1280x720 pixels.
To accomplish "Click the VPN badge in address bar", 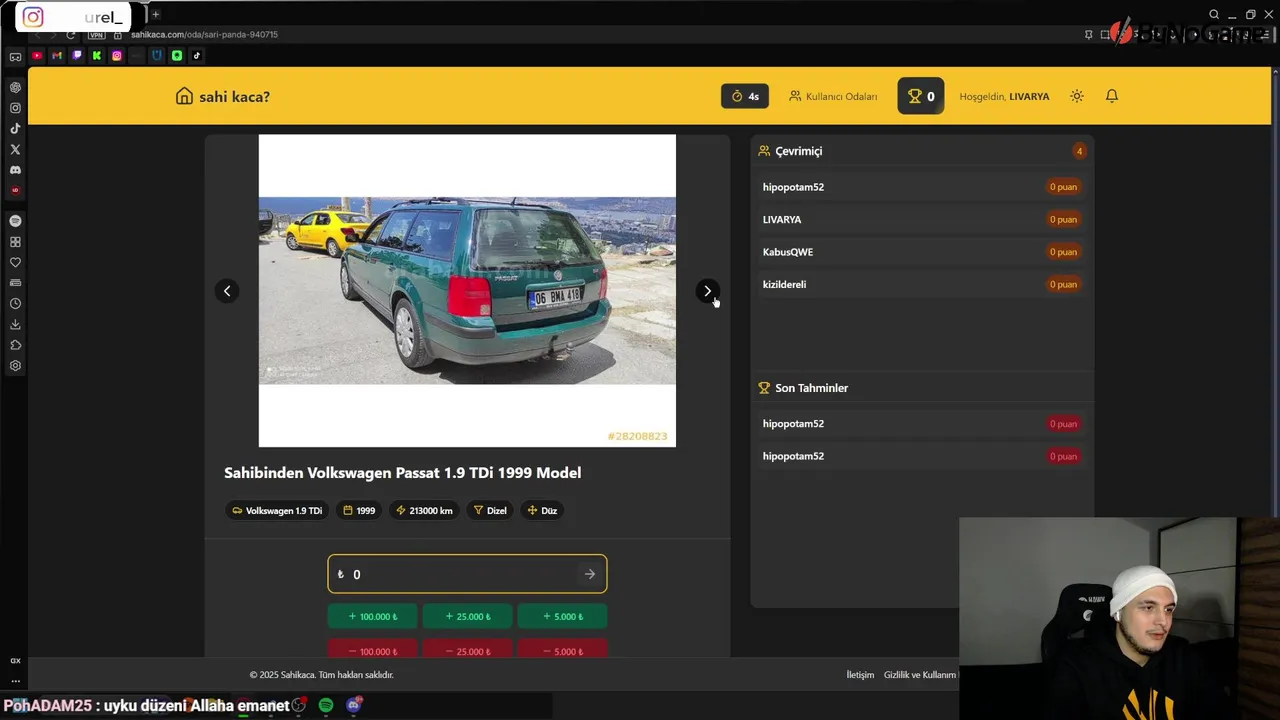I will 96,35.
